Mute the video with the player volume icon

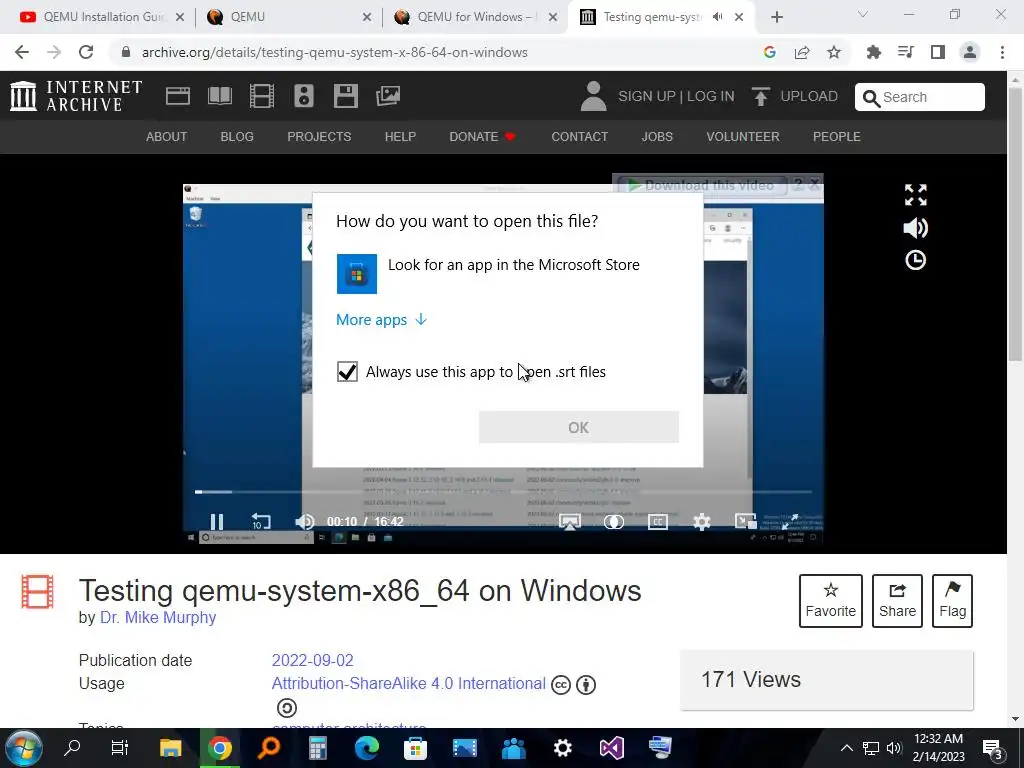coord(304,521)
